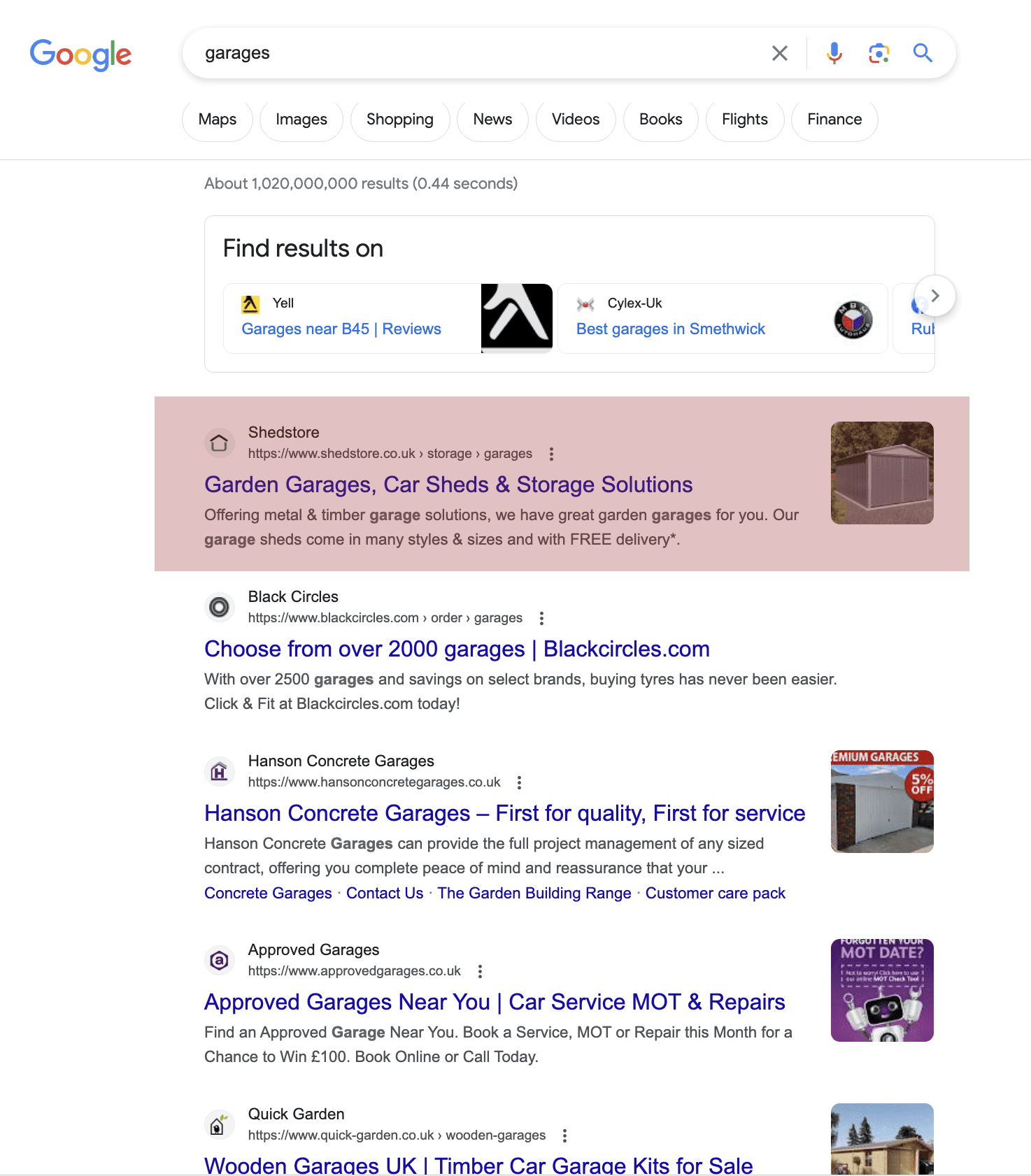Open more options for Approved Garages result
This screenshot has width=1031, height=1176.
pyautogui.click(x=480, y=971)
